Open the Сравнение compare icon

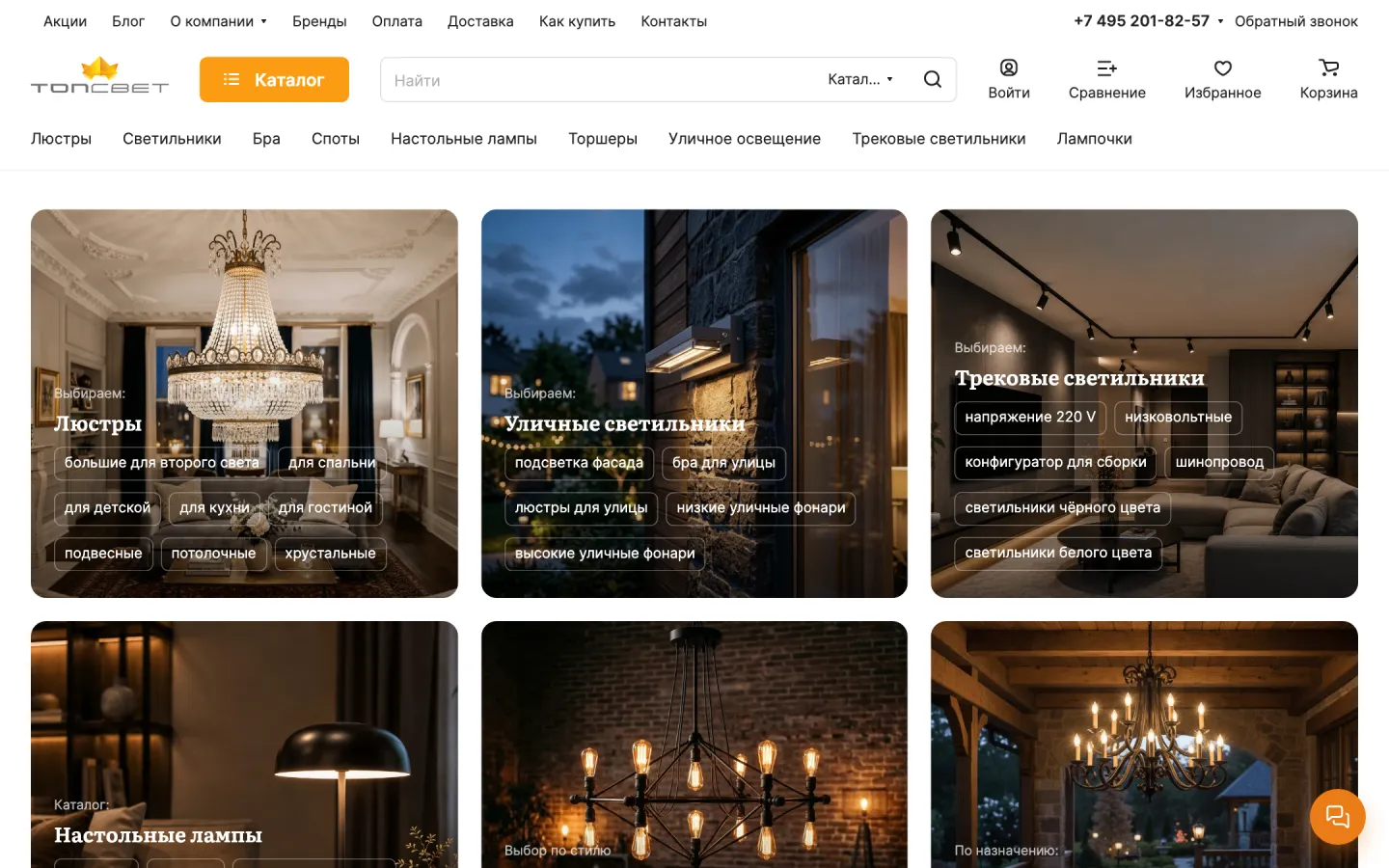[1106, 68]
